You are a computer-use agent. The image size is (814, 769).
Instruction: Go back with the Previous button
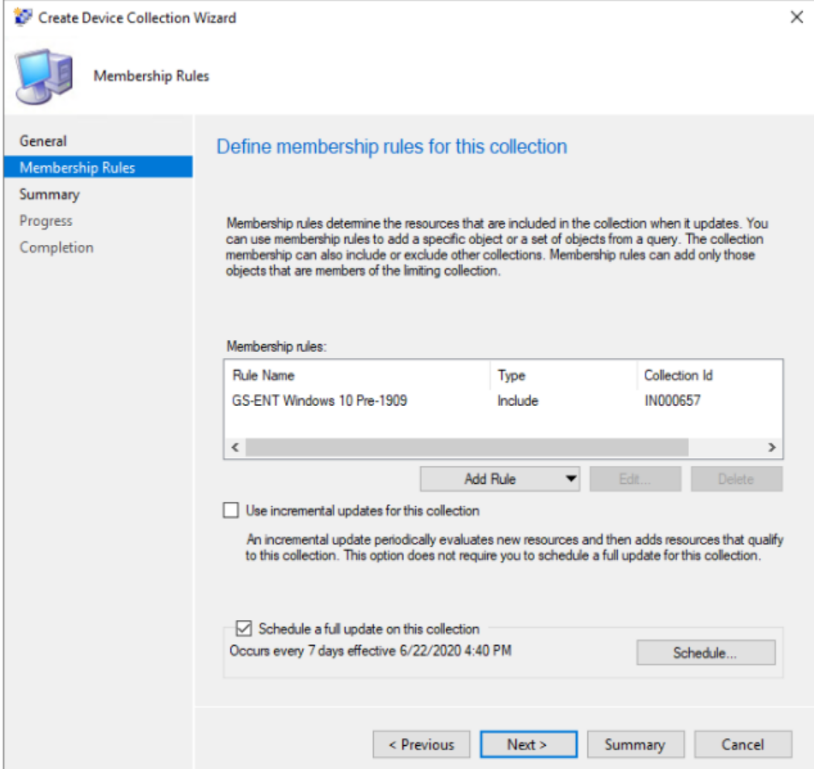(x=422, y=745)
